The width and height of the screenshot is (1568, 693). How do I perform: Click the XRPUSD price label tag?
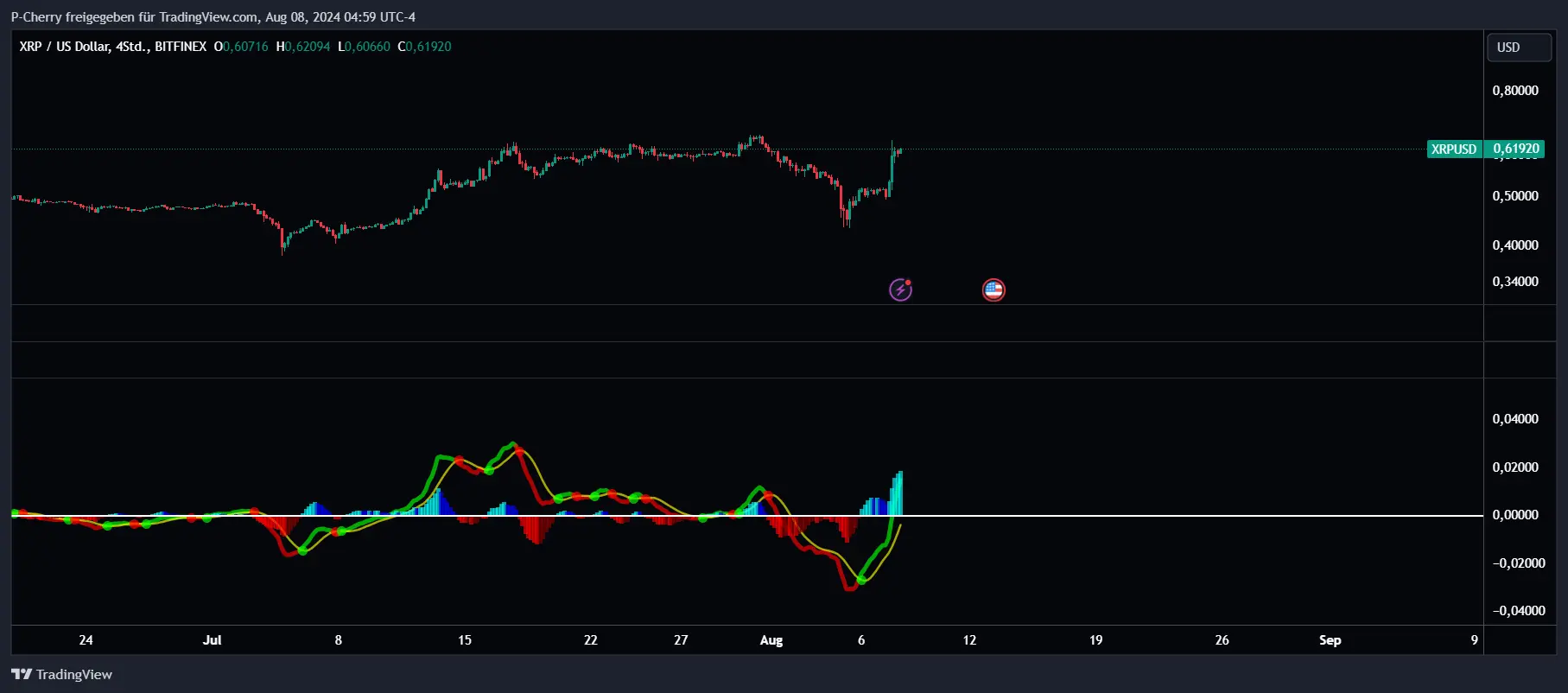tap(1454, 149)
